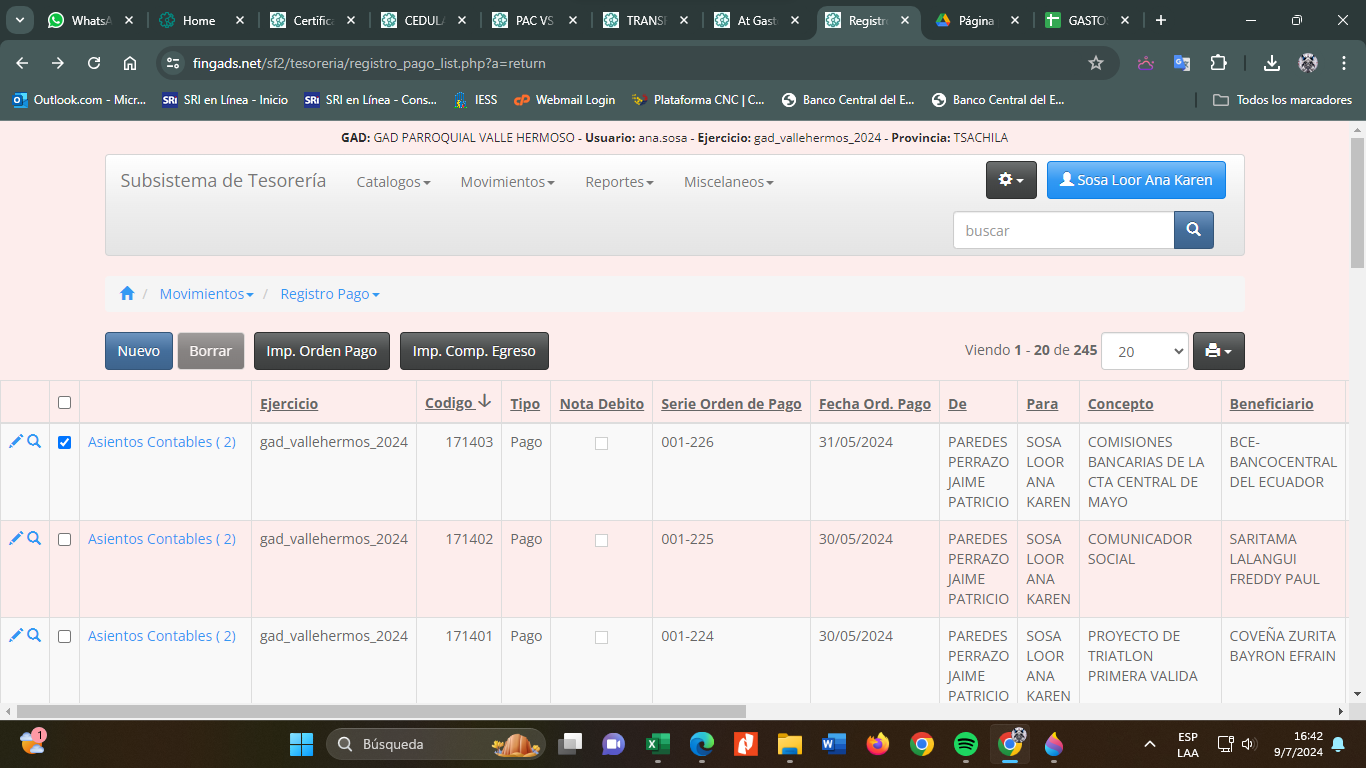Expand the Registro Pago breadcrumb dropdown

pyautogui.click(x=329, y=294)
